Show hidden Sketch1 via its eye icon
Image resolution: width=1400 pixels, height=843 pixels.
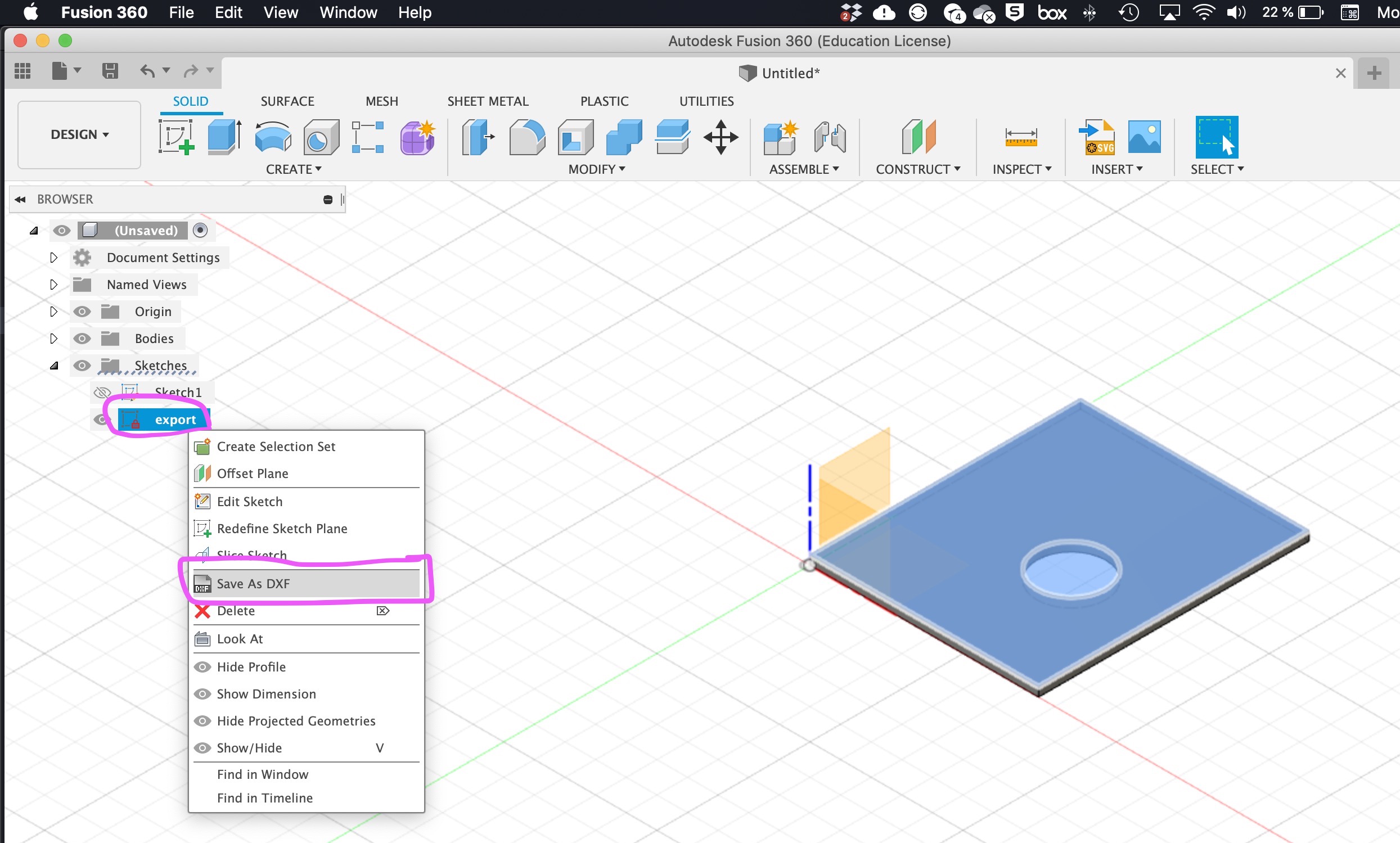click(x=102, y=393)
